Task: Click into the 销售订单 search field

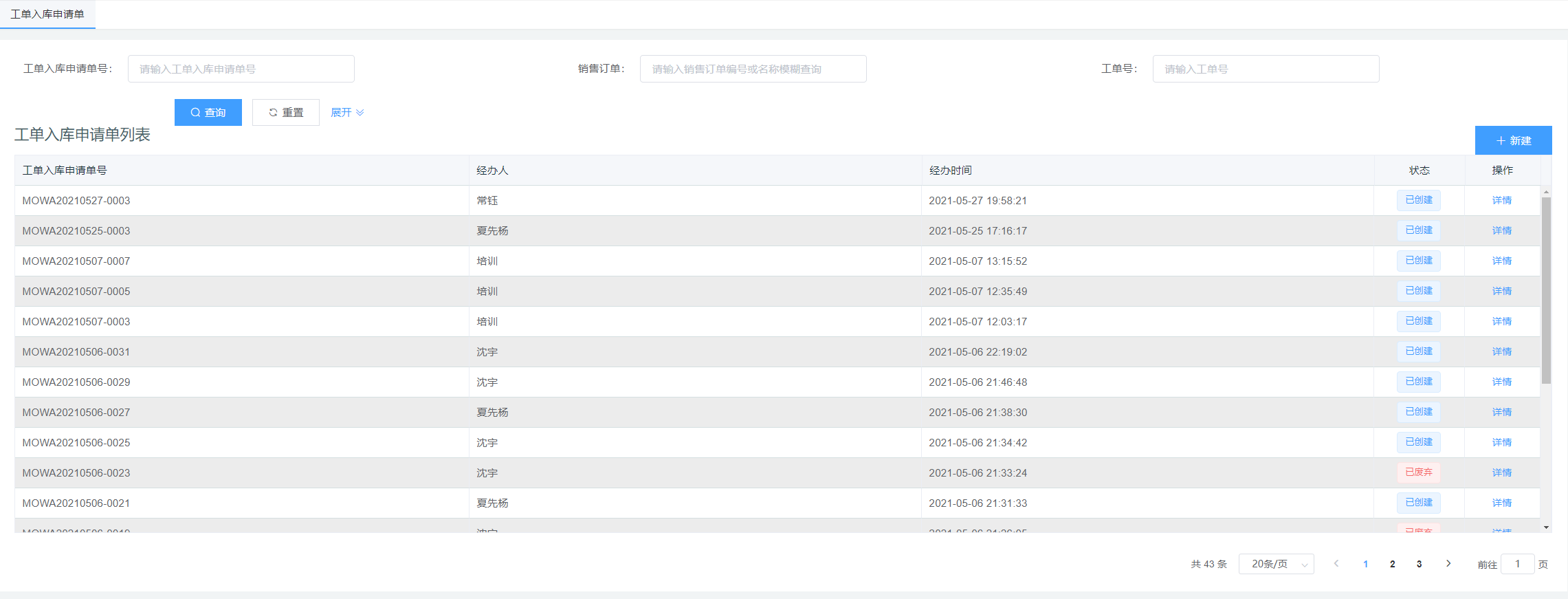Action: pos(753,69)
